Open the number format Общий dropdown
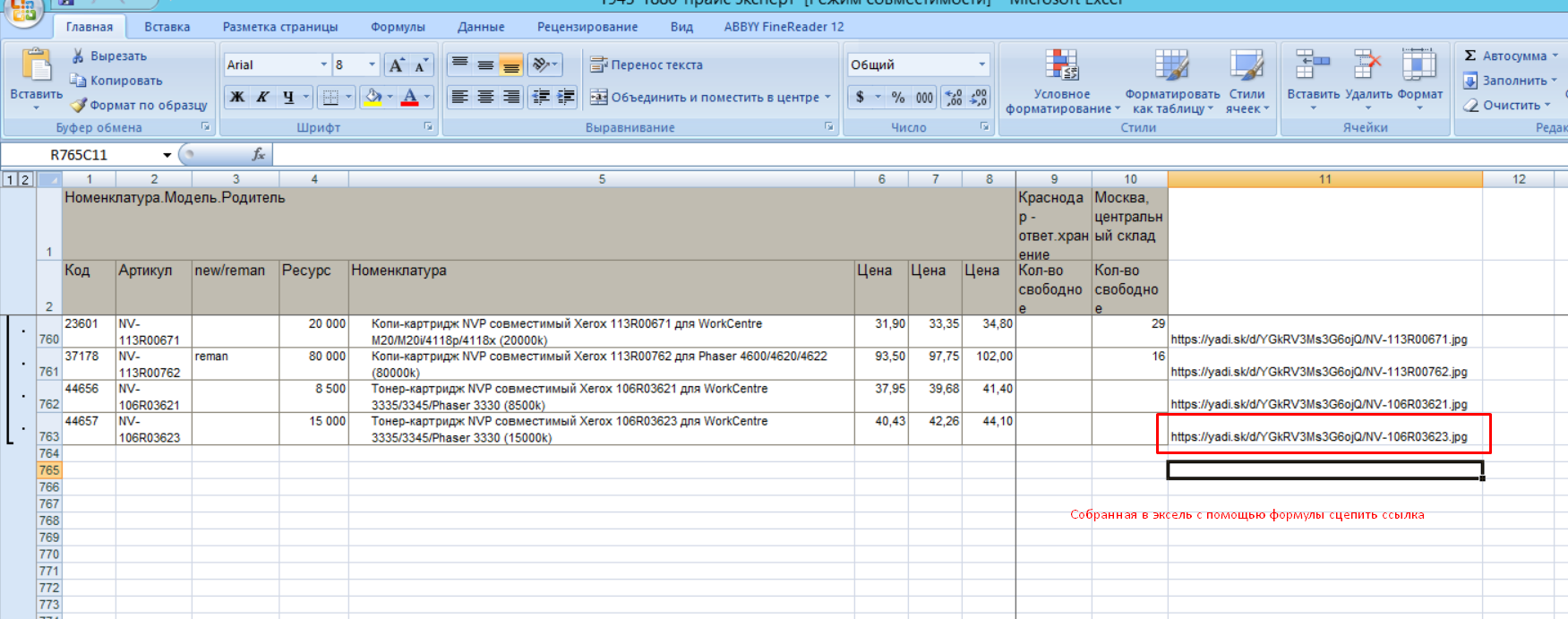Screen dimensions: 1568x619 (x=981, y=64)
